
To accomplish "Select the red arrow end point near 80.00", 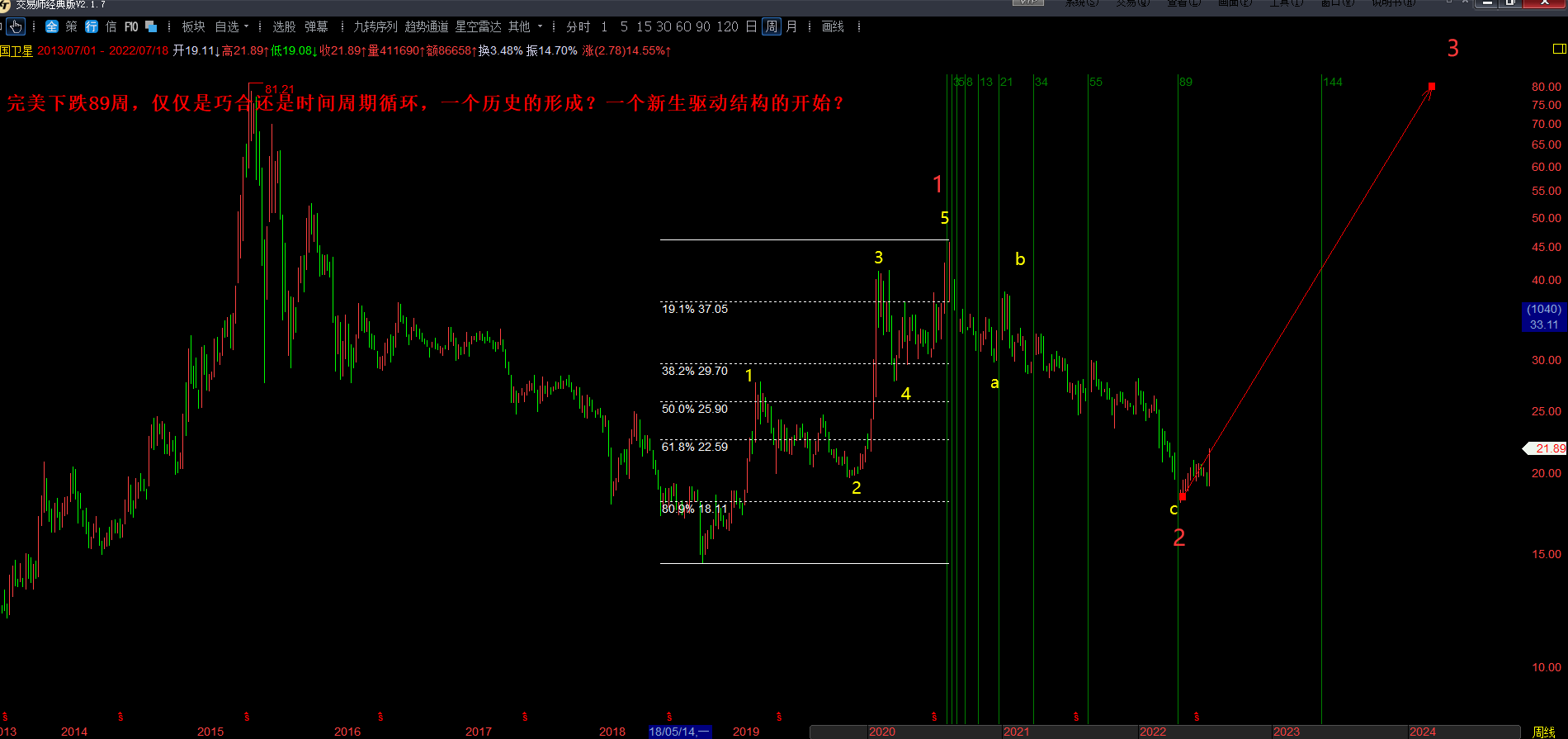I will [1432, 86].
